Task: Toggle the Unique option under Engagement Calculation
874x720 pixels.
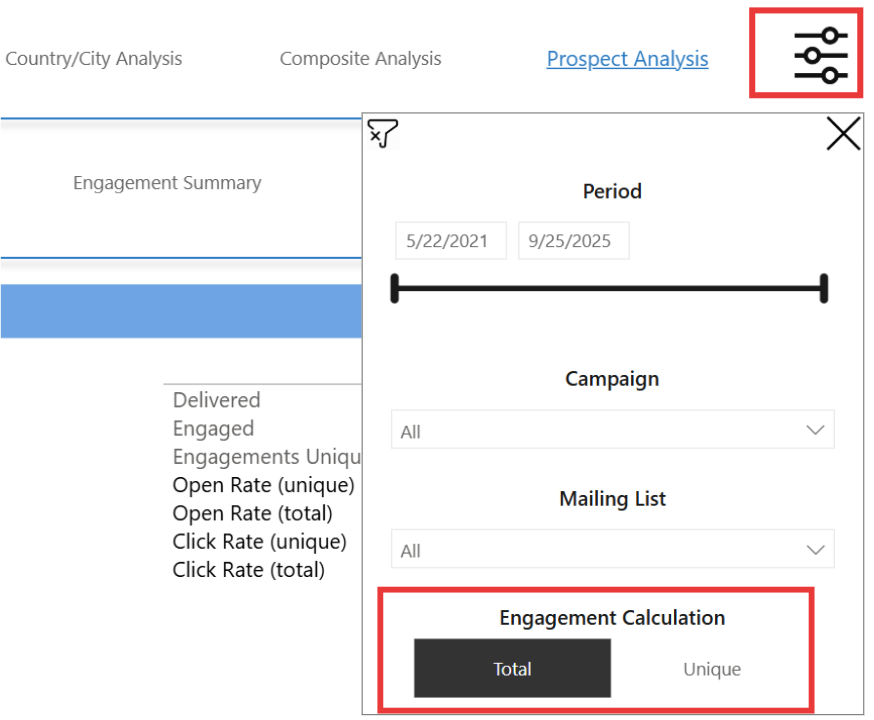Action: coord(711,668)
